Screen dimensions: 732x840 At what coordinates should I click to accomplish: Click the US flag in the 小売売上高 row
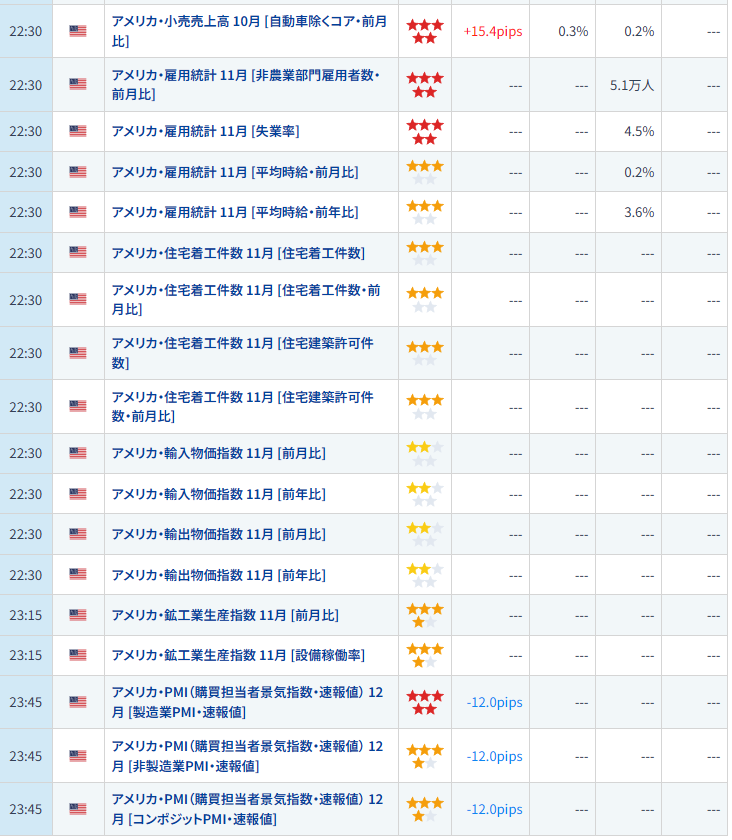[x=78, y=31]
